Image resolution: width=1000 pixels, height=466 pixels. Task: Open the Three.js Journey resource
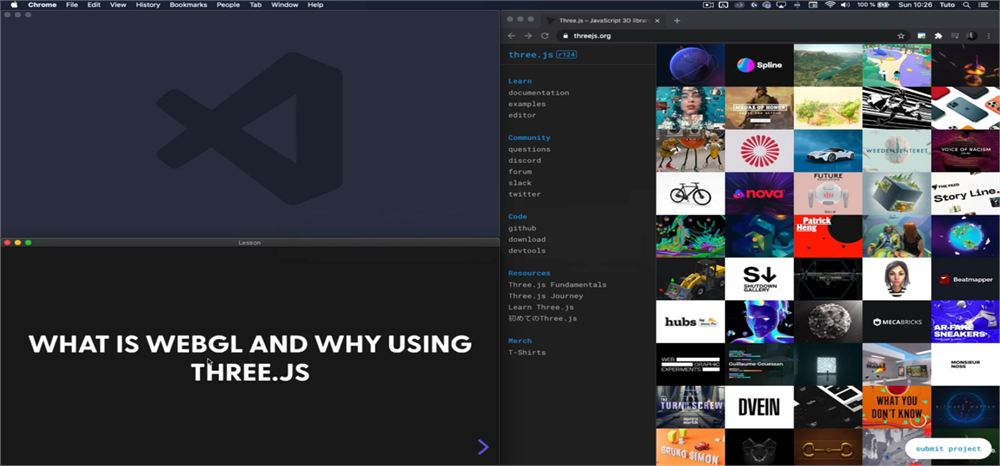tap(545, 296)
